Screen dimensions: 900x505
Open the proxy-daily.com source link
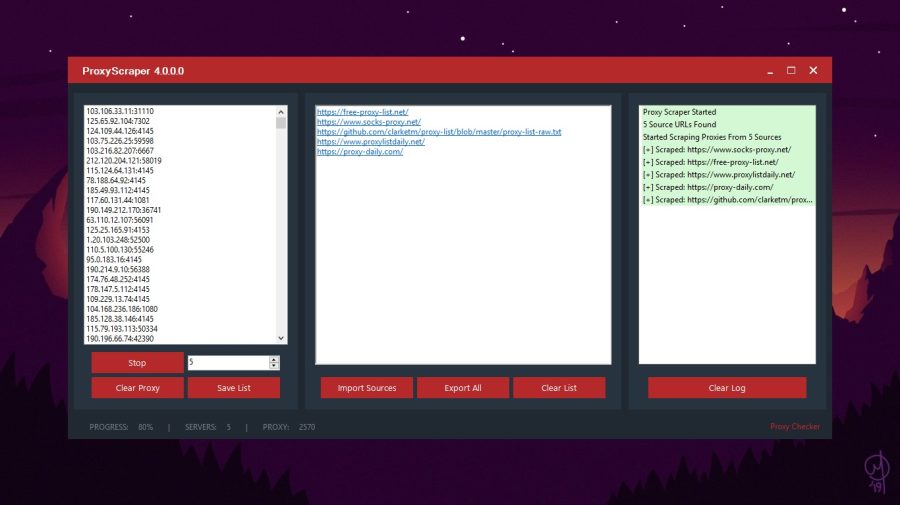[360, 152]
